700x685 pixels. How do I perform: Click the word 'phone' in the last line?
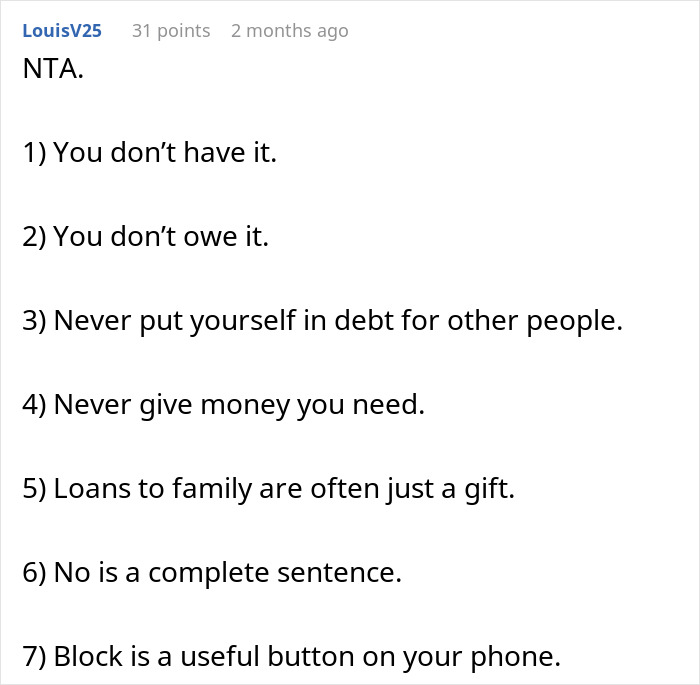(x=520, y=657)
